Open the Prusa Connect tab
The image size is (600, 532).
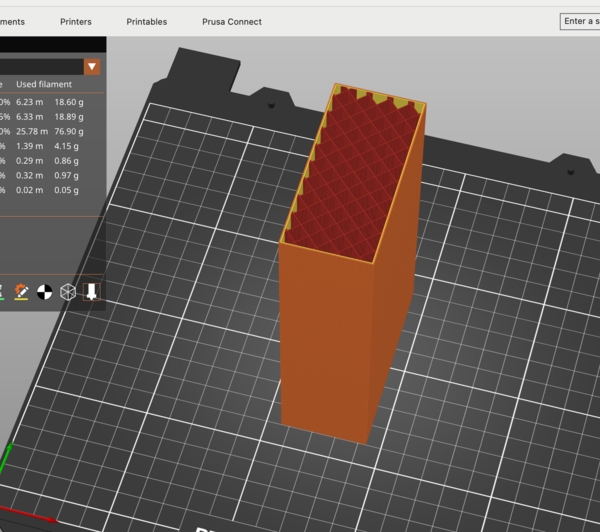pos(232,22)
